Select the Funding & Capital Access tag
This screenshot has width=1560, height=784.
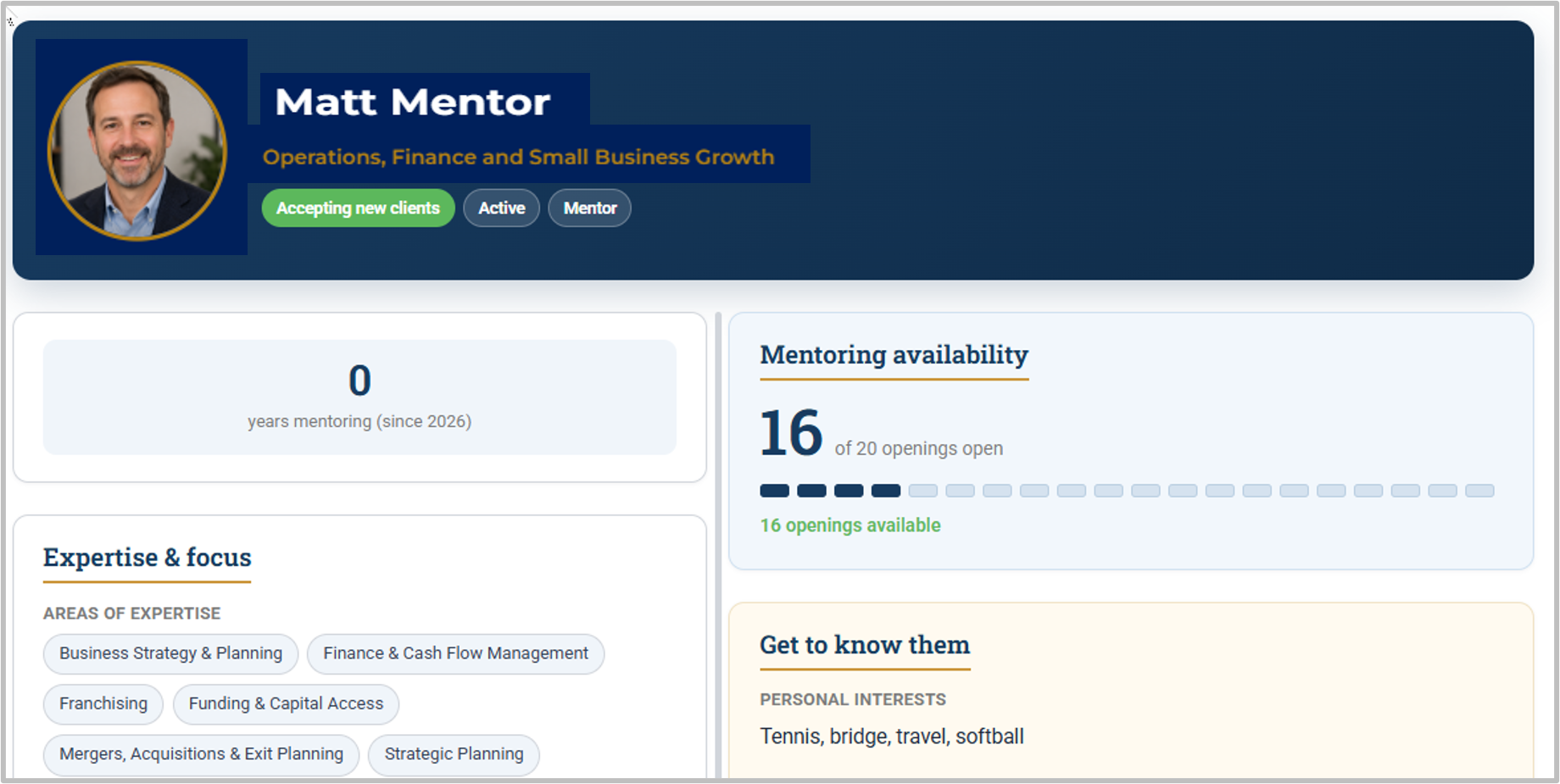coord(286,703)
